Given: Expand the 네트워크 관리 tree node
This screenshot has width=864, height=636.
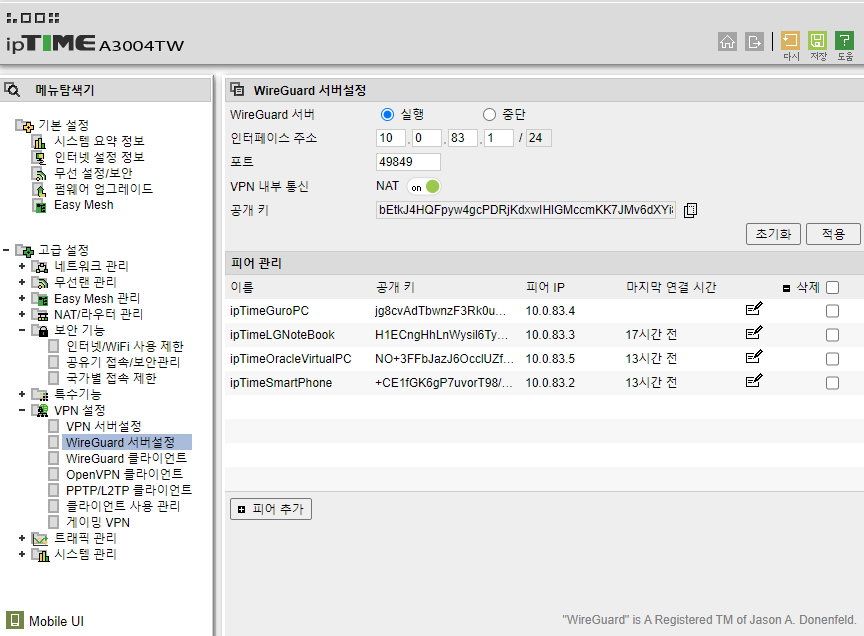Looking at the screenshot, I should [22, 266].
